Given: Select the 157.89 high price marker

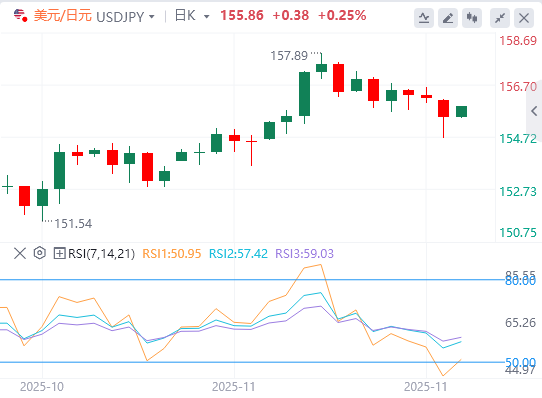Looking at the screenshot, I should (289, 55).
